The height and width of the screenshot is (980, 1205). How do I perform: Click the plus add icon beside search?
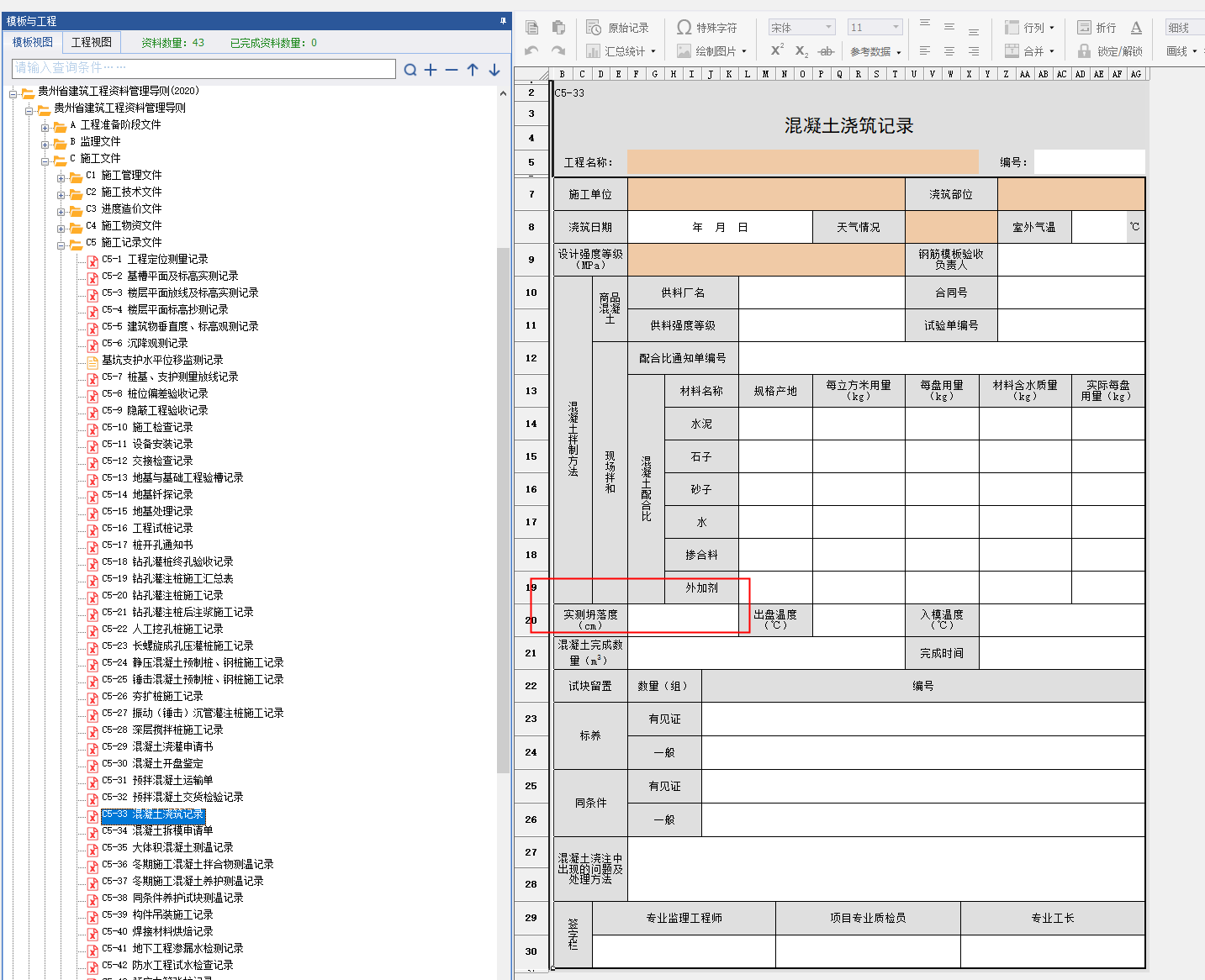pyautogui.click(x=431, y=70)
